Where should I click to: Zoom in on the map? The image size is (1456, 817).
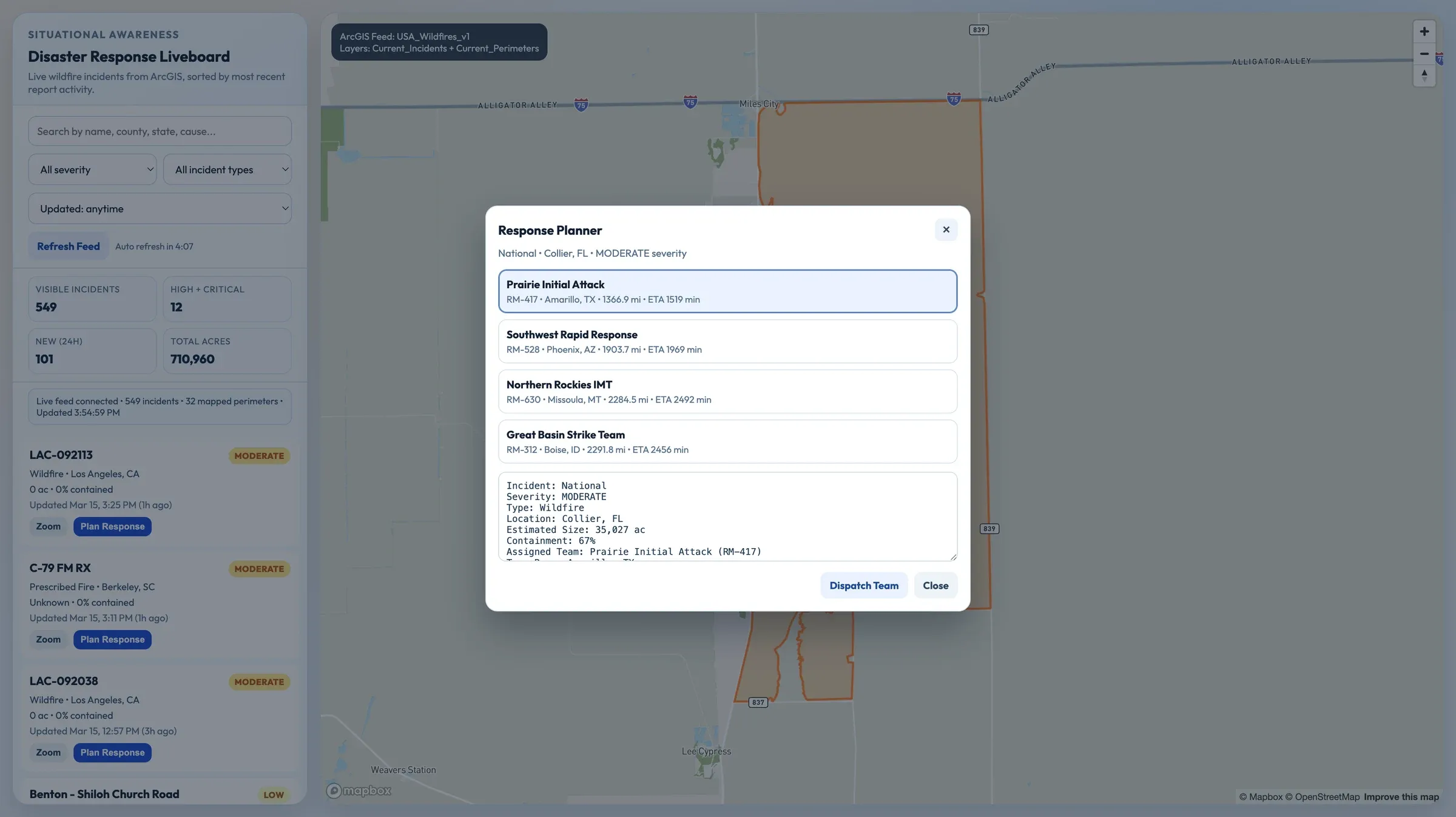pyautogui.click(x=1424, y=32)
